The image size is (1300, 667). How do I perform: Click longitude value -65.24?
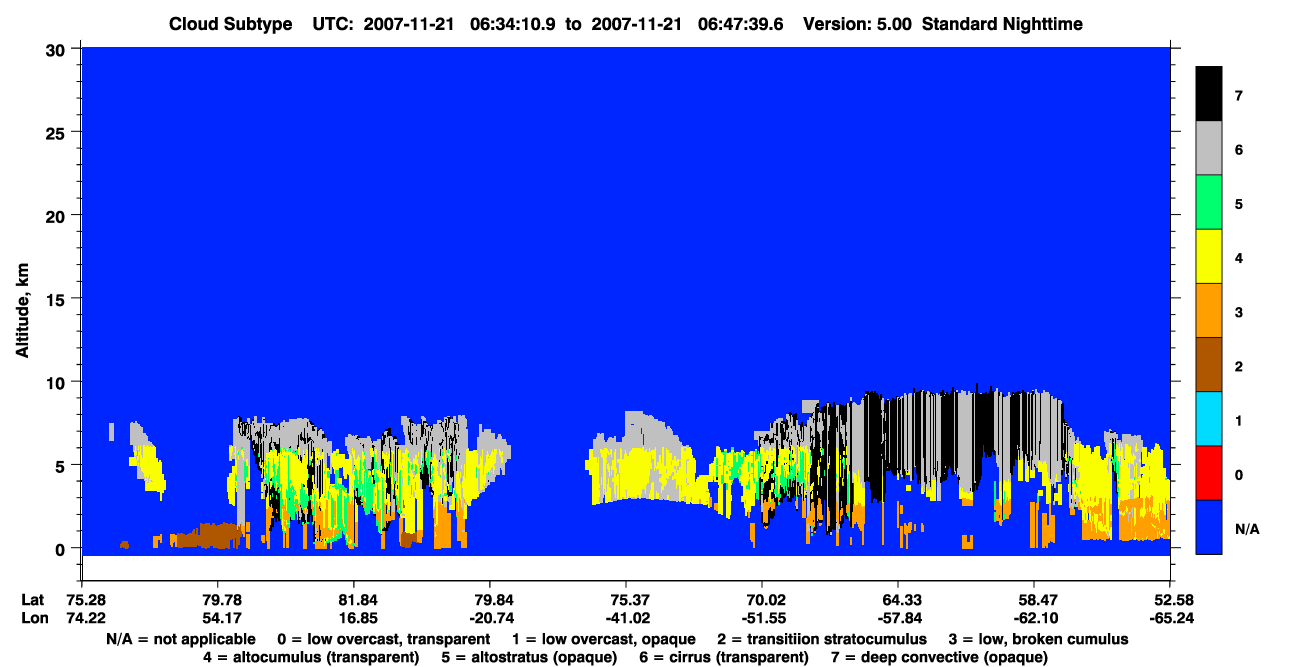[x=1170, y=618]
